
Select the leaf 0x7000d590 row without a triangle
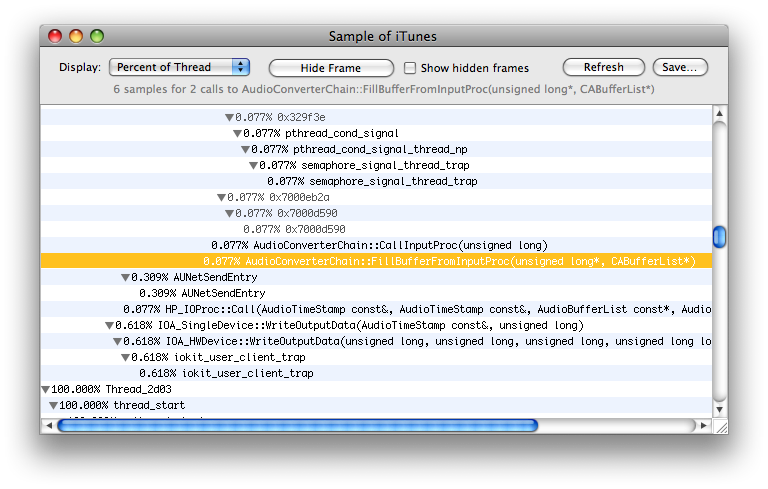click(376, 229)
